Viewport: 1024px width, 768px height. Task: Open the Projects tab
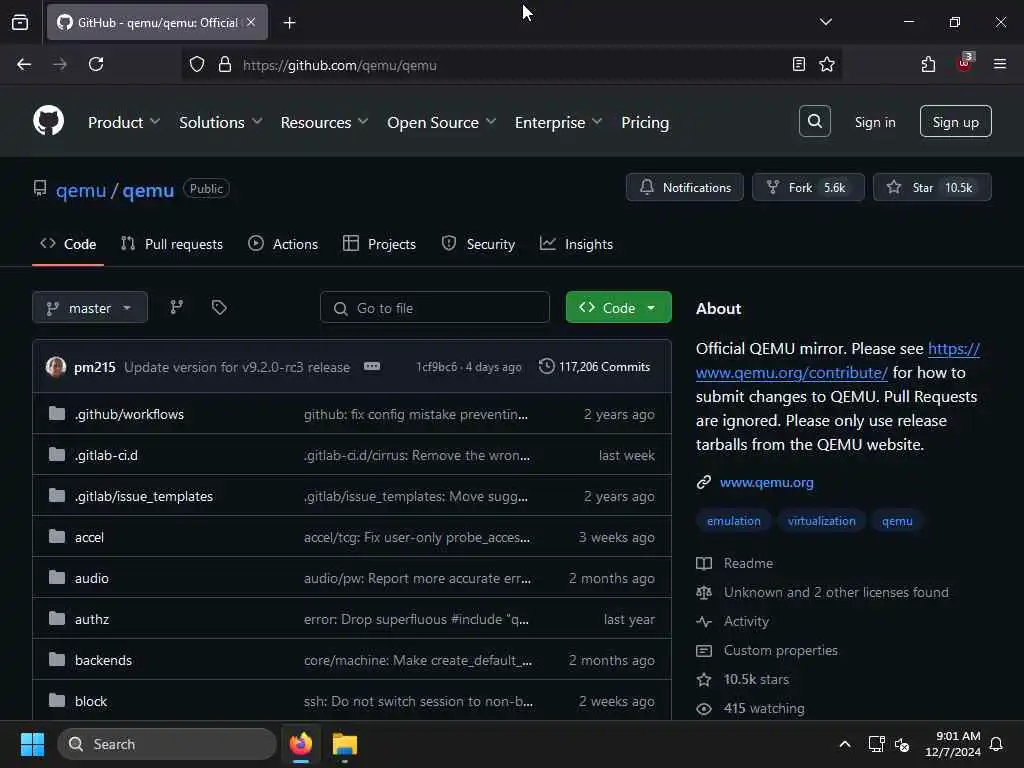click(379, 244)
